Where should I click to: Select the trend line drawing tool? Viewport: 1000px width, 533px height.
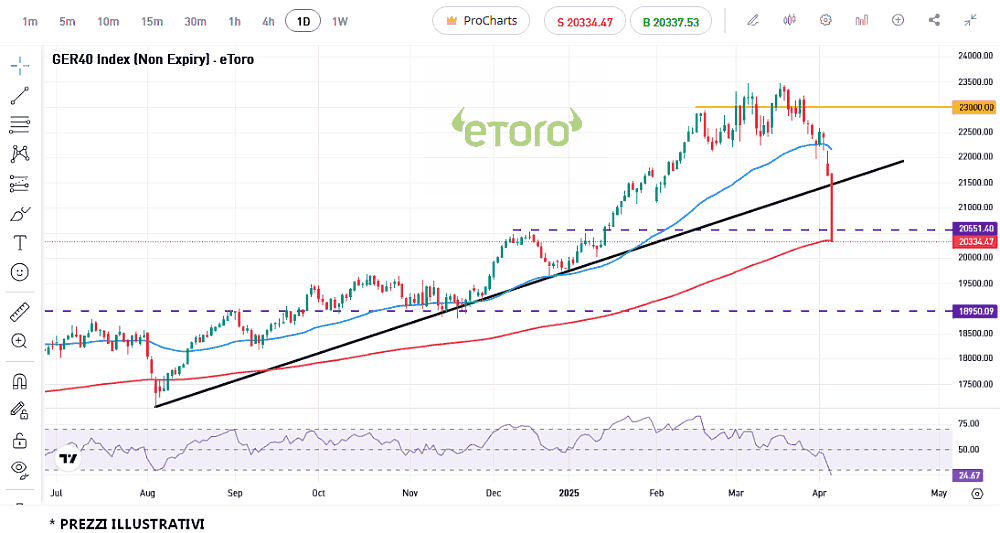pyautogui.click(x=20, y=96)
